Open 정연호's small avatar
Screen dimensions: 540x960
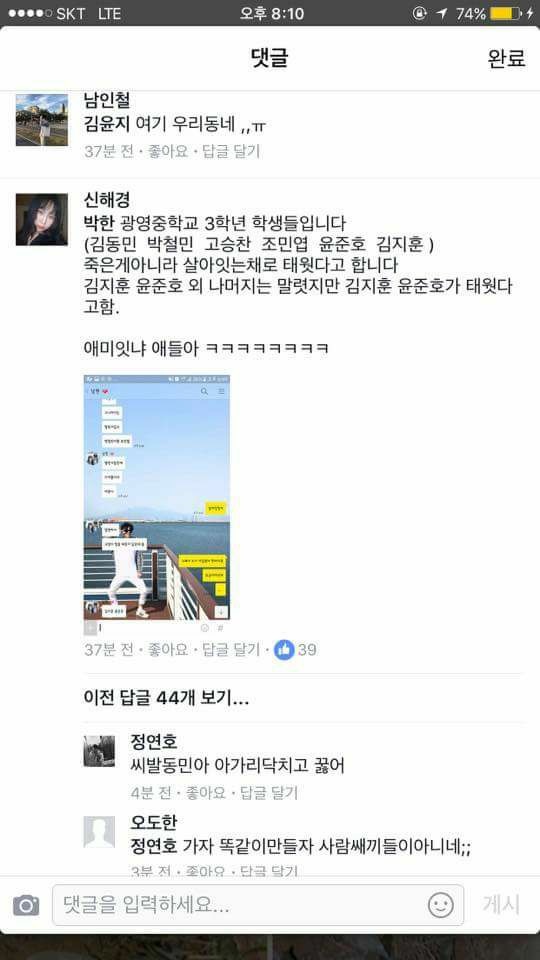[99, 751]
